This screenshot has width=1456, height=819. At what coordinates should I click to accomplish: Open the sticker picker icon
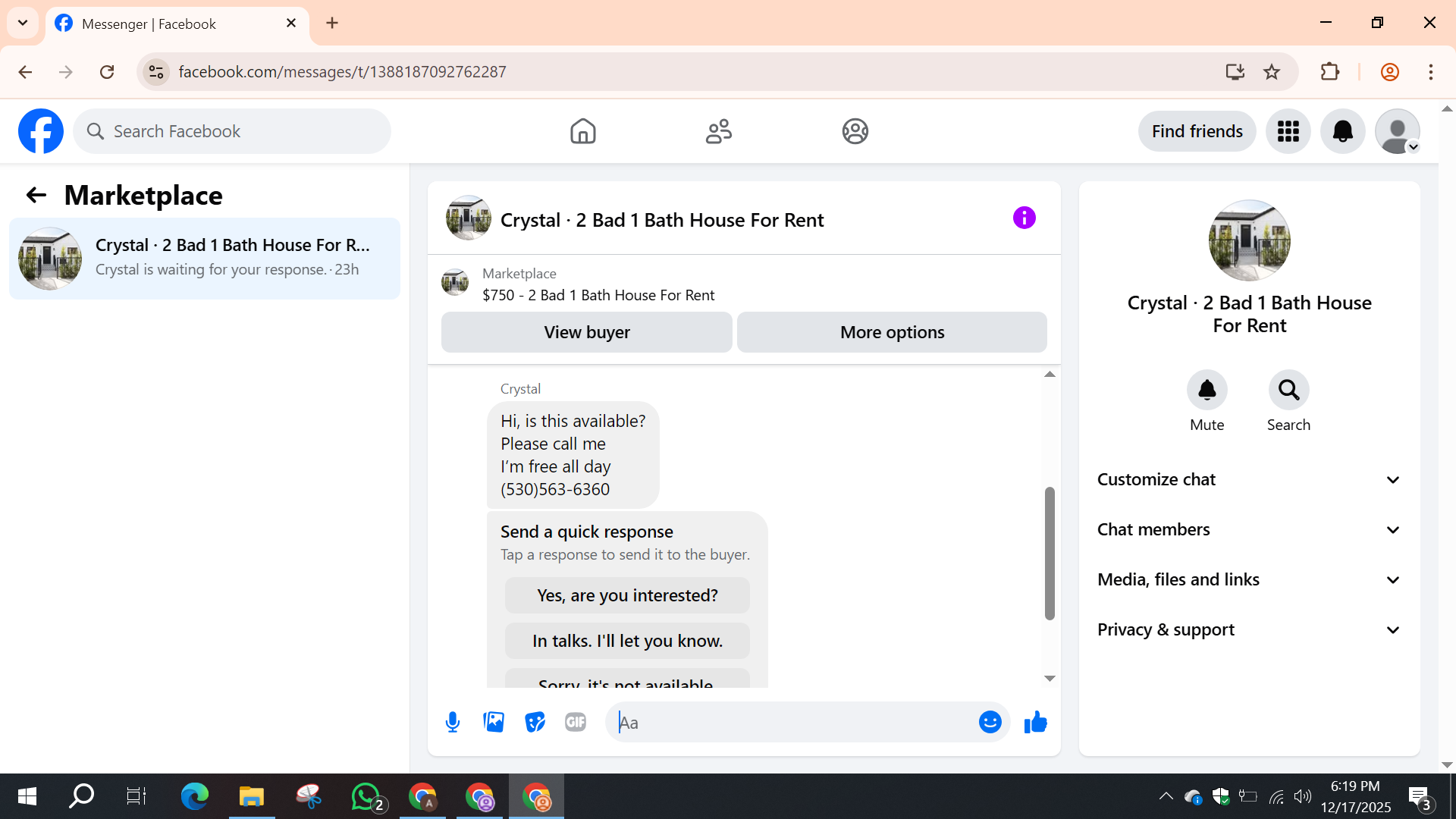coord(535,722)
